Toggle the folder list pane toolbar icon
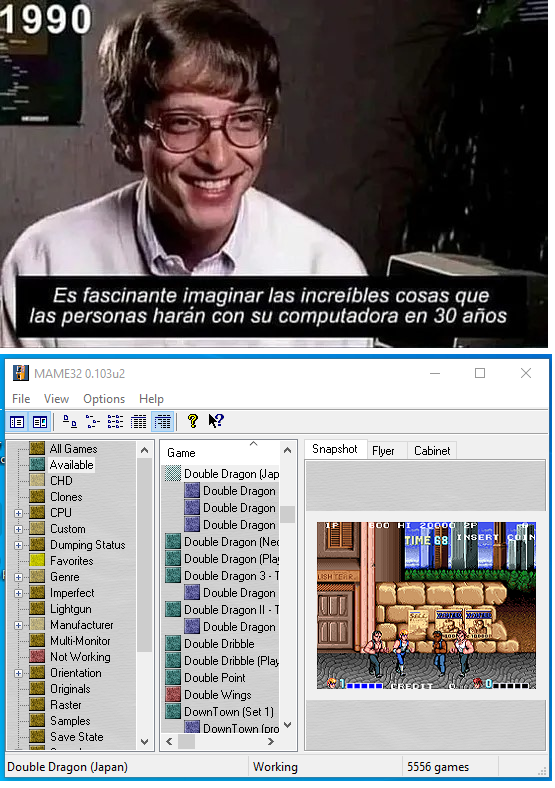 (17, 423)
